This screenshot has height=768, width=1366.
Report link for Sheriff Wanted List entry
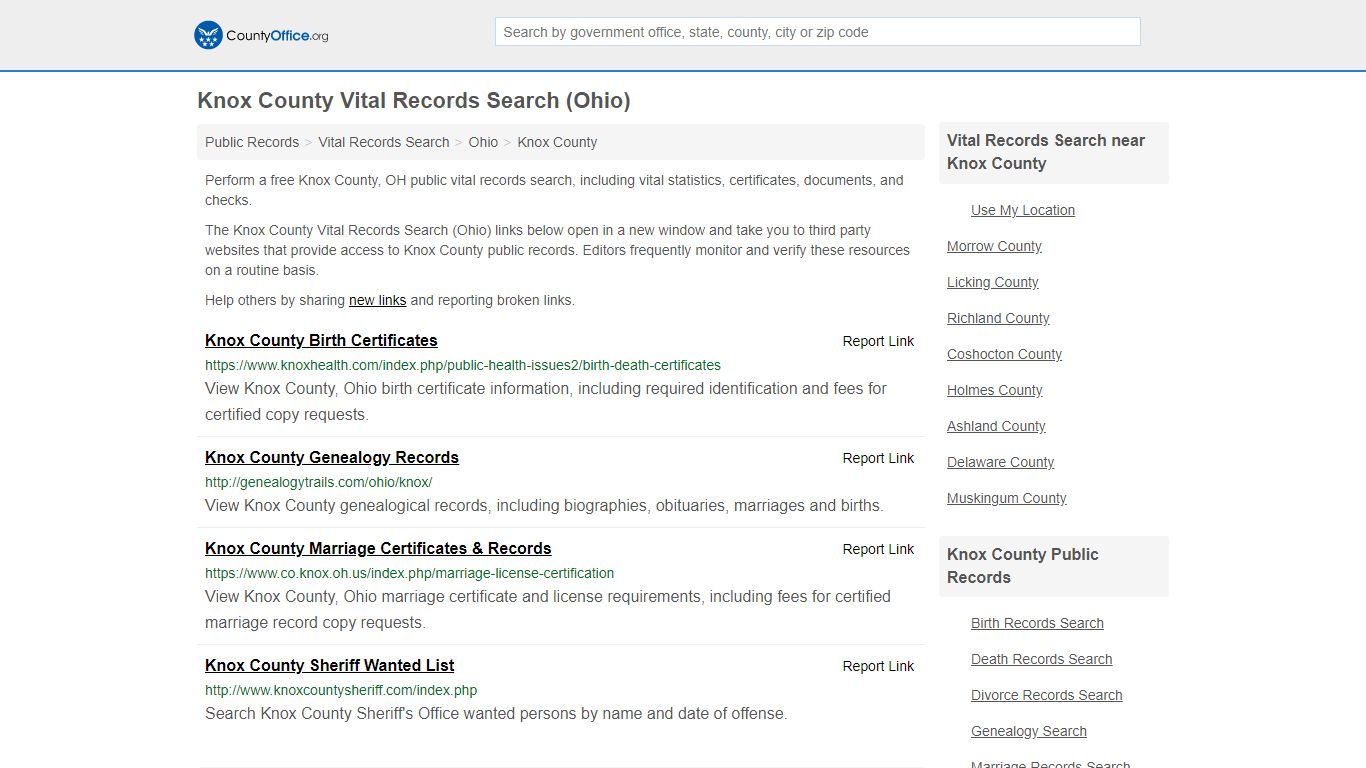(x=878, y=666)
